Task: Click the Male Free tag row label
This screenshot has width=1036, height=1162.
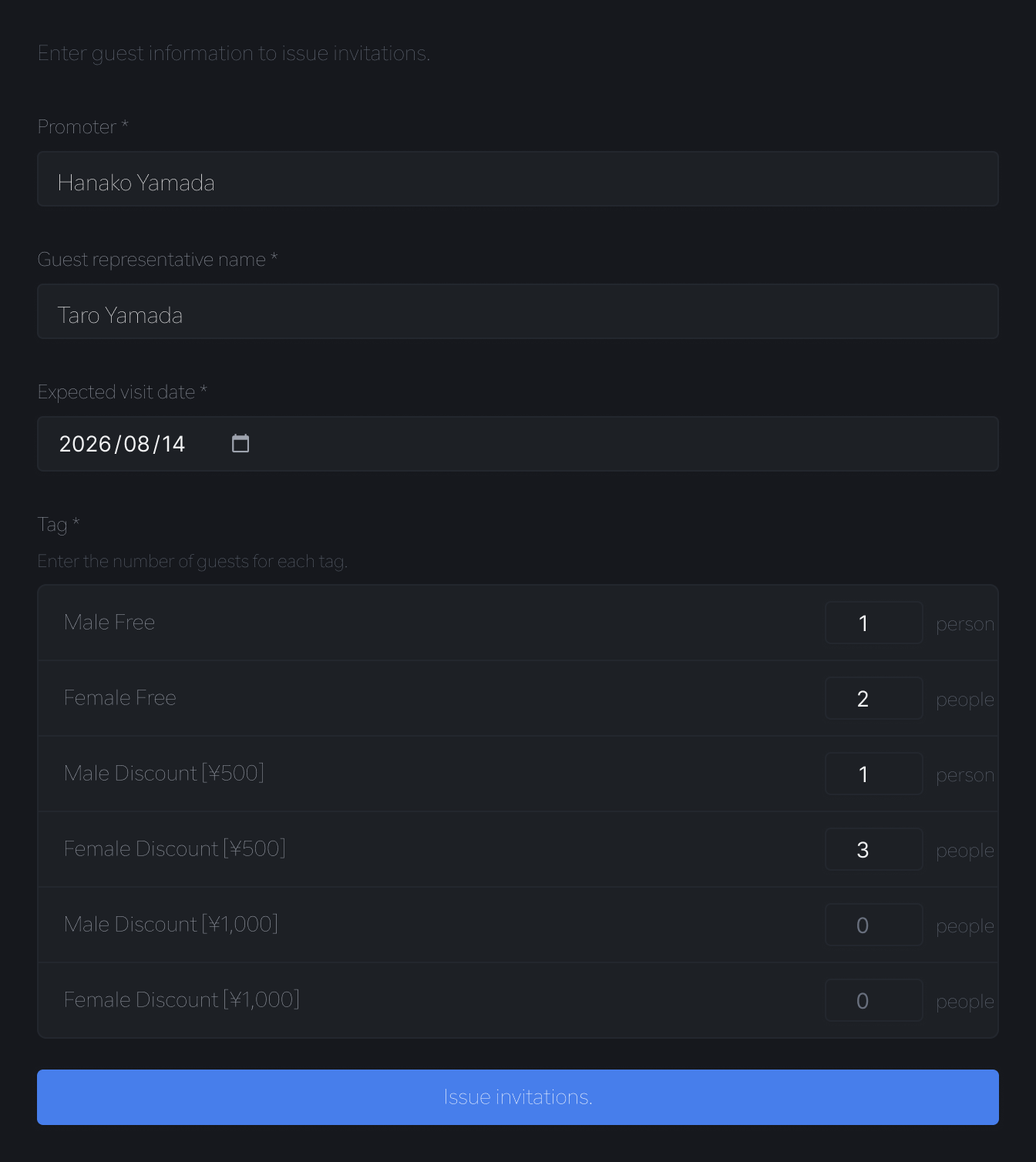Action: point(109,623)
